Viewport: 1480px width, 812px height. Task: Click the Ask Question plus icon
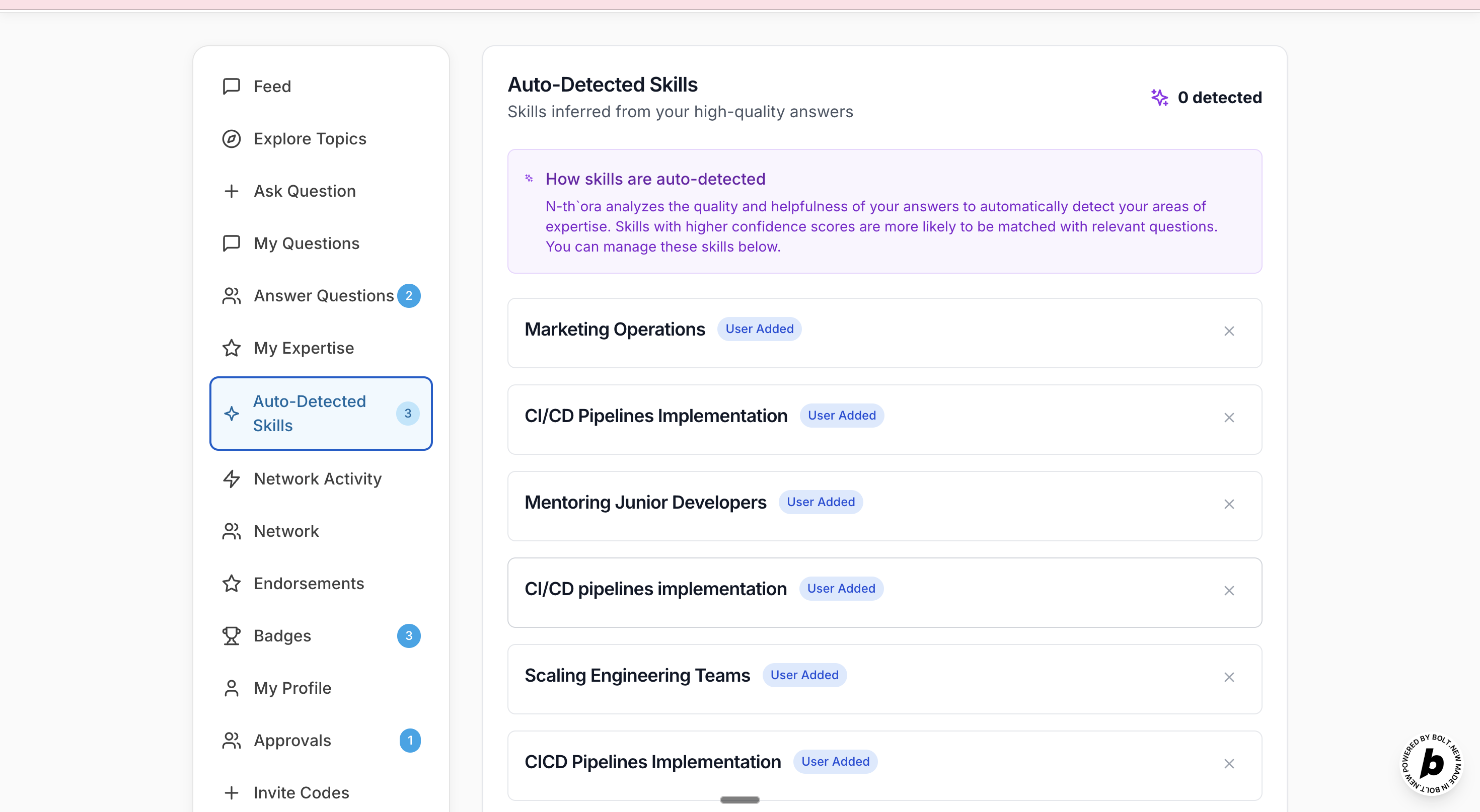231,191
